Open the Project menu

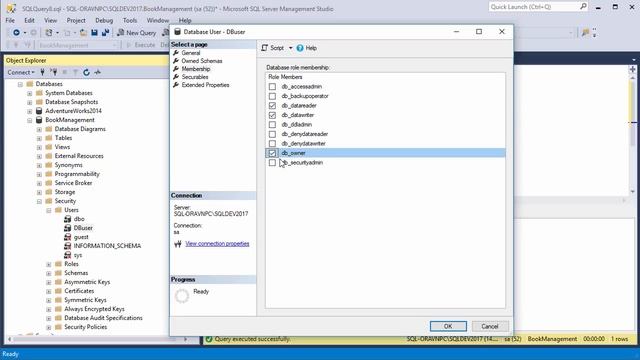click(76, 20)
